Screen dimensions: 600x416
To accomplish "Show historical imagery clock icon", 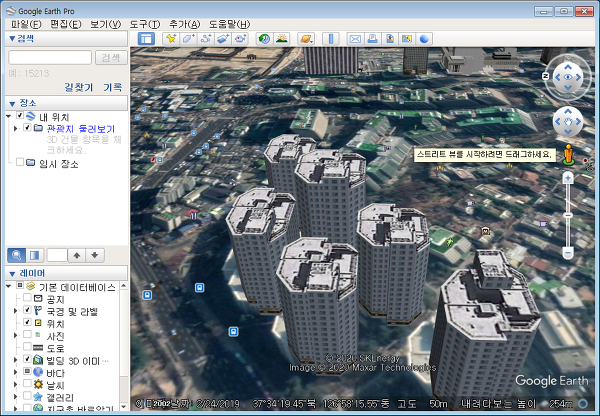I will click(264, 39).
